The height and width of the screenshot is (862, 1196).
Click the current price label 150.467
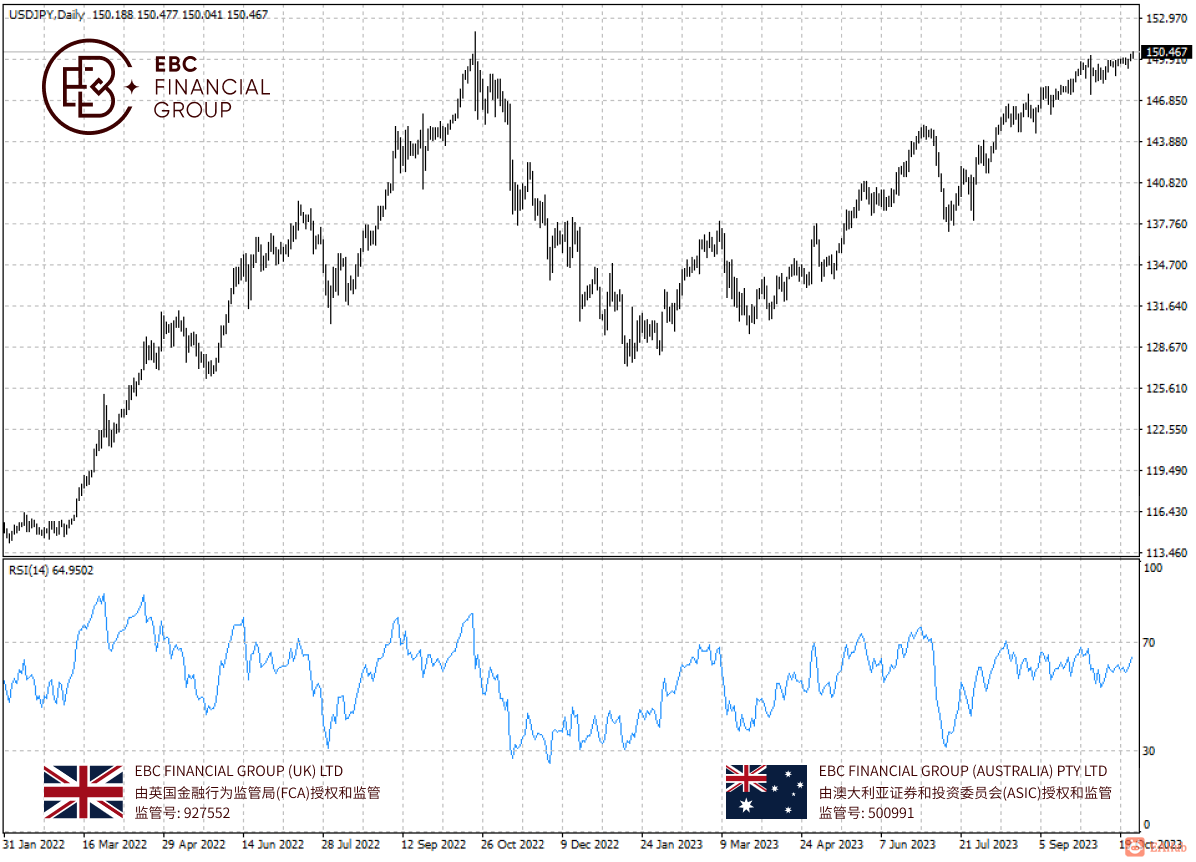(x=1167, y=52)
